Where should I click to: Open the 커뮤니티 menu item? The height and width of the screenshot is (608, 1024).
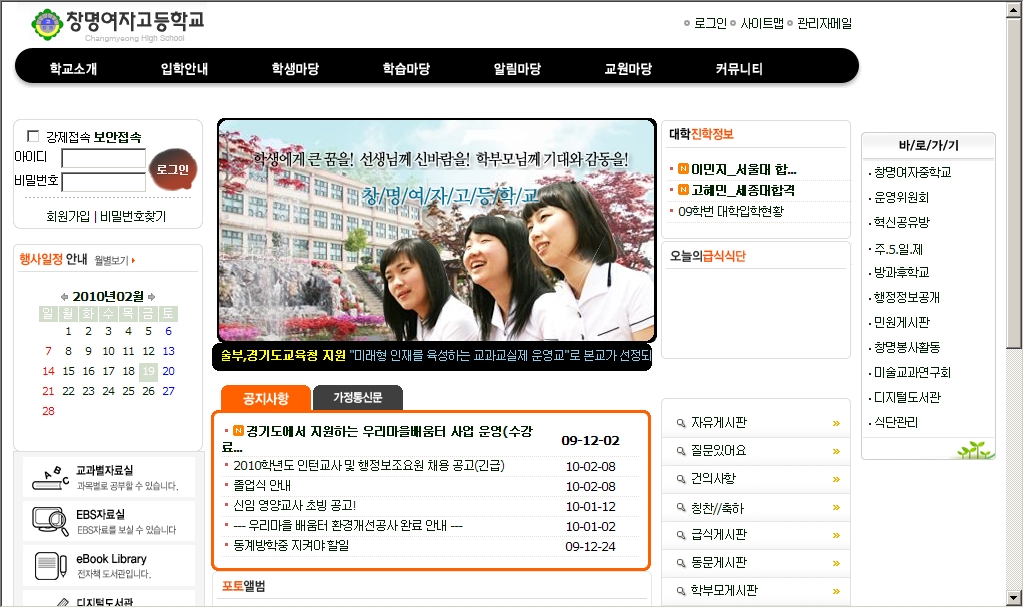click(739, 69)
